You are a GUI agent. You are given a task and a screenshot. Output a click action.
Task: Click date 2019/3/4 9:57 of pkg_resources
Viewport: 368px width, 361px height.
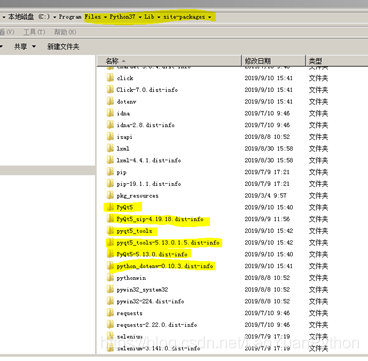tap(265, 196)
